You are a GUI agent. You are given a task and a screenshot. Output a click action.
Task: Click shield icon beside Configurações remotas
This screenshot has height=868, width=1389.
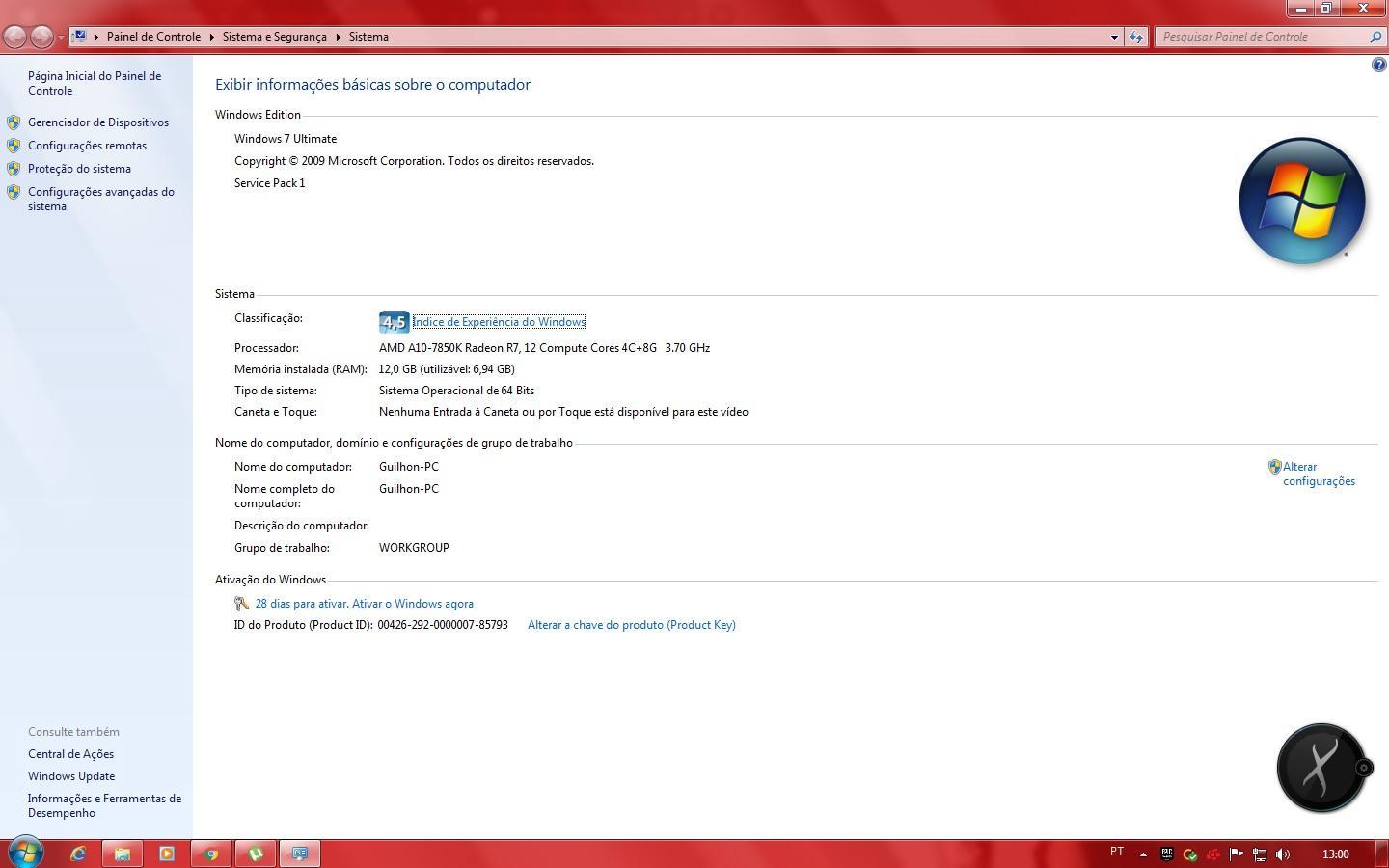click(14, 146)
